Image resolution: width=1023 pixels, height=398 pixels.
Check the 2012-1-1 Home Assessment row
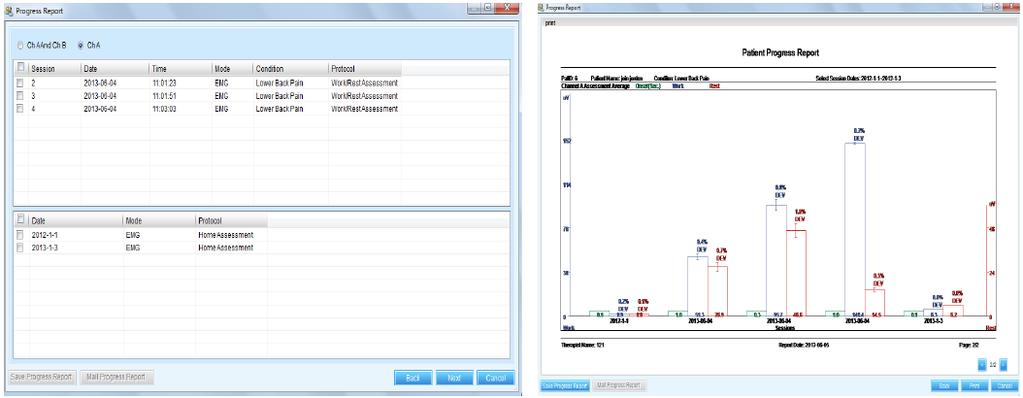pos(20,235)
